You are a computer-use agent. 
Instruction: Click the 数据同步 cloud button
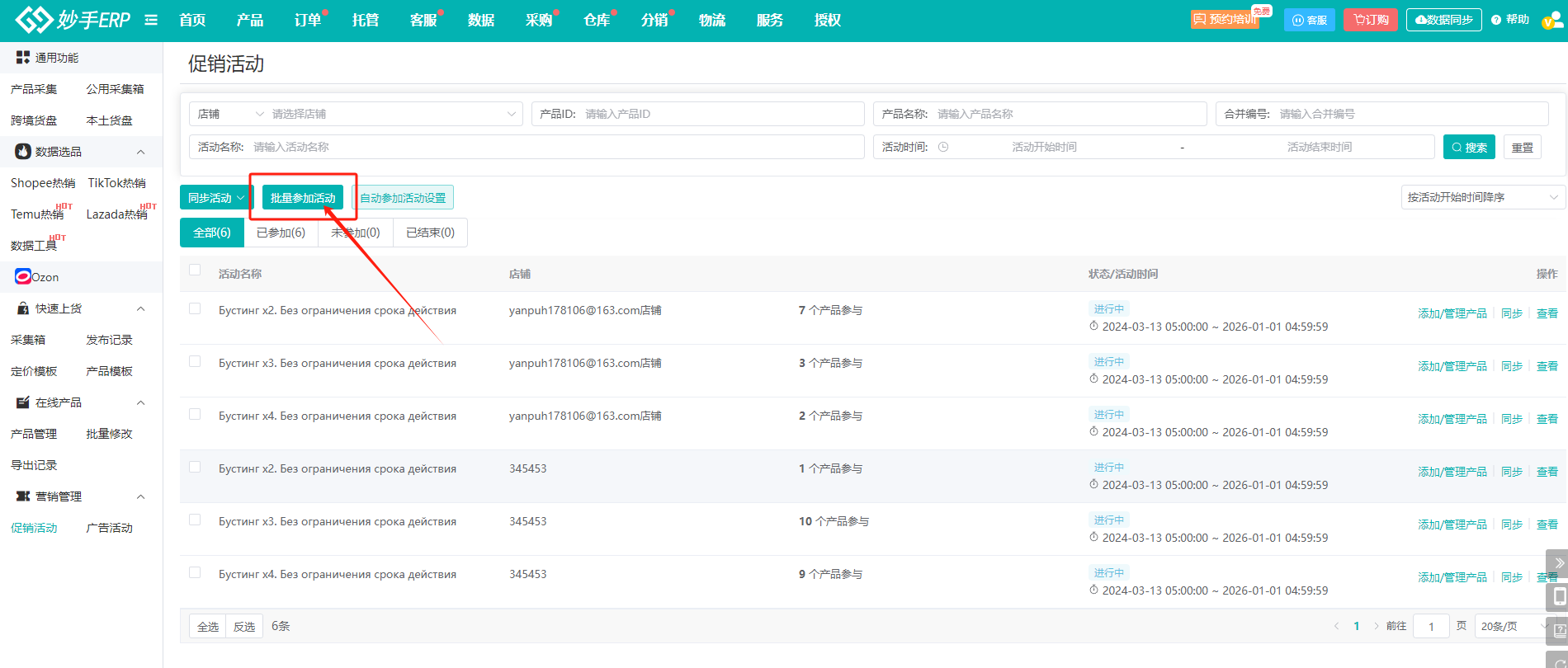(x=1444, y=20)
